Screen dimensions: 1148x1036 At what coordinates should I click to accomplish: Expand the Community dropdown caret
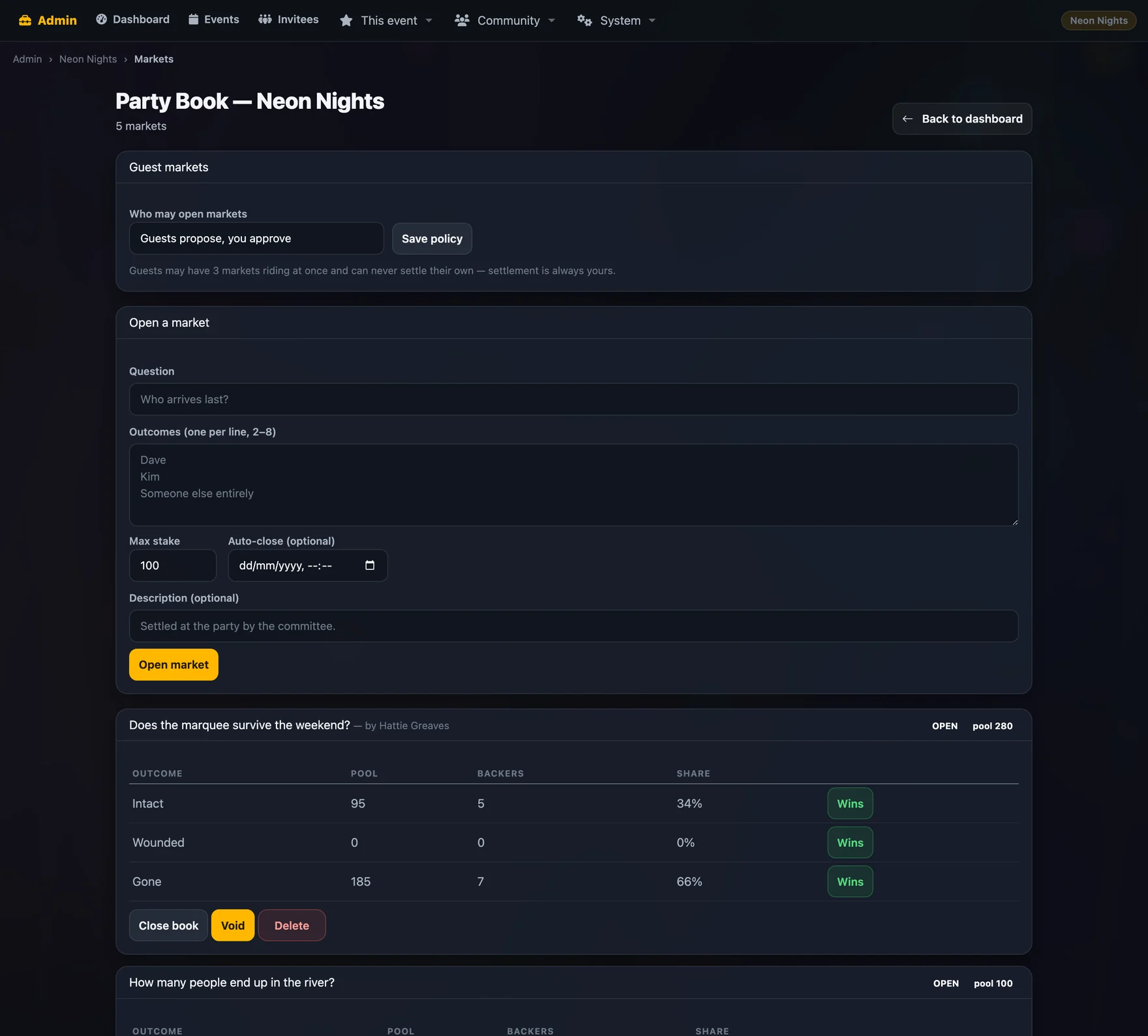(552, 21)
